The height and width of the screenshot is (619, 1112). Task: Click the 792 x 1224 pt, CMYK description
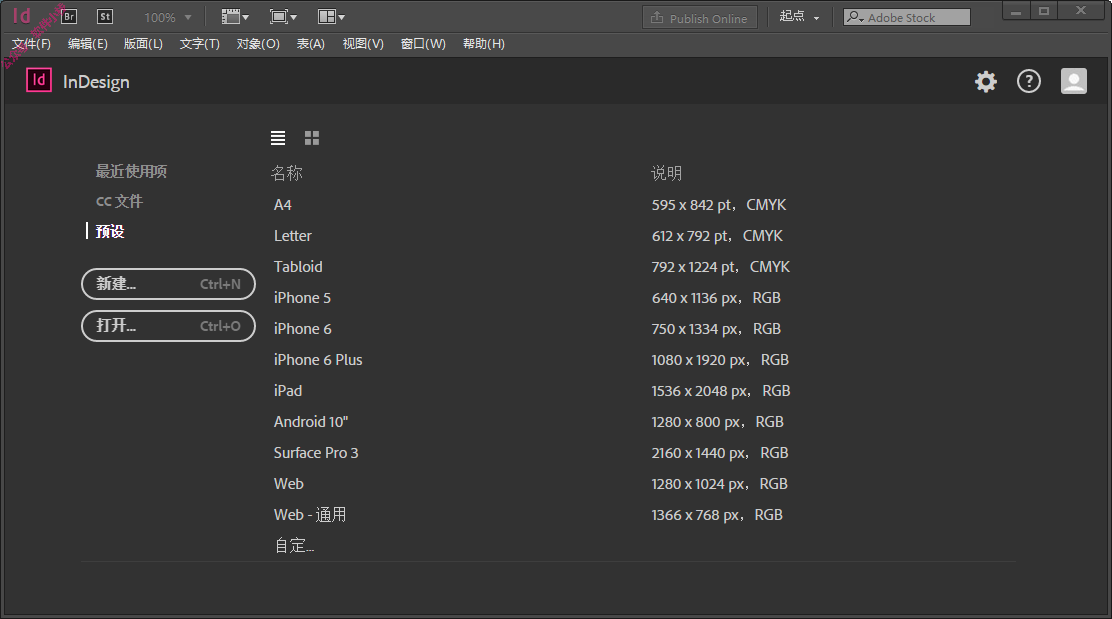pyautogui.click(x=721, y=267)
